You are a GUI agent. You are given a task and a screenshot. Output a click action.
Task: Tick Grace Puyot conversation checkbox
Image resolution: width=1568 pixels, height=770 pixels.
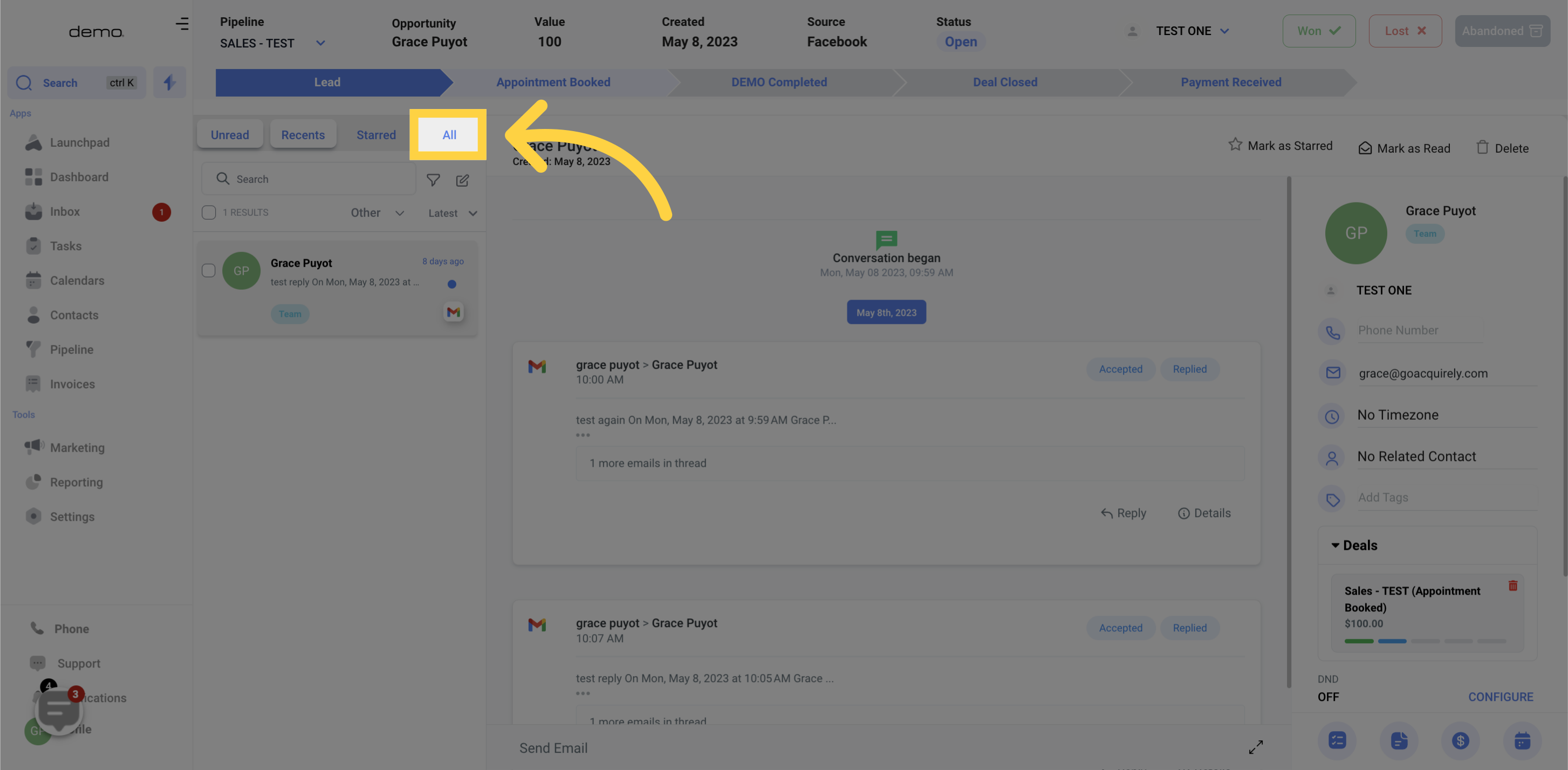click(x=209, y=270)
